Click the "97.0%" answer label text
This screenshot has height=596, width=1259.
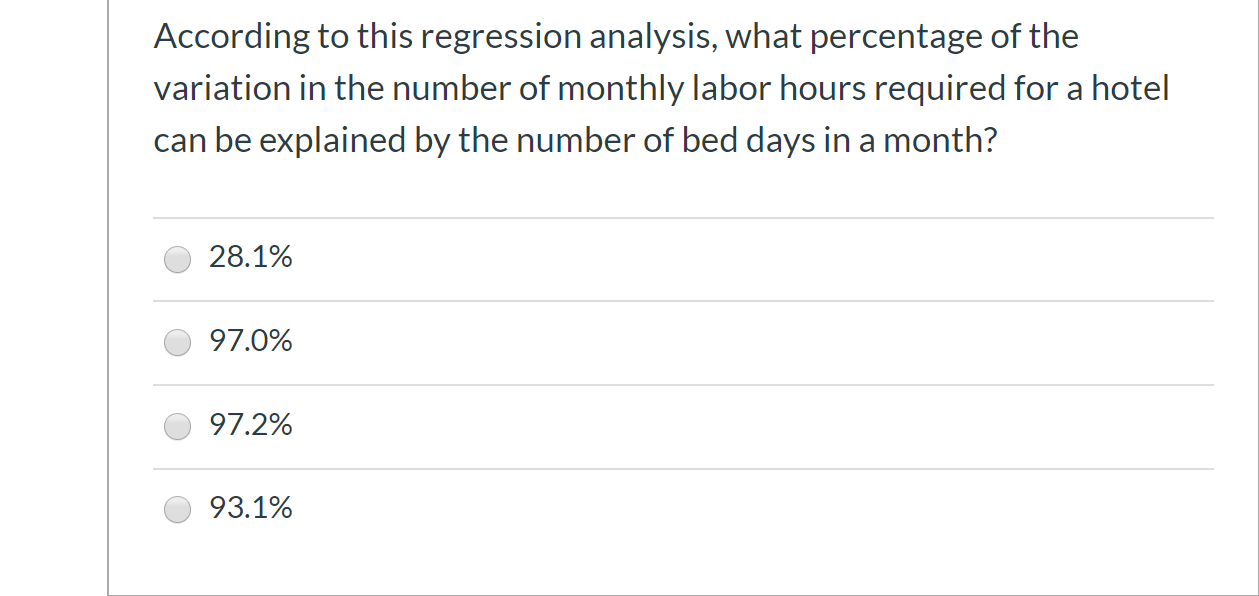point(251,342)
